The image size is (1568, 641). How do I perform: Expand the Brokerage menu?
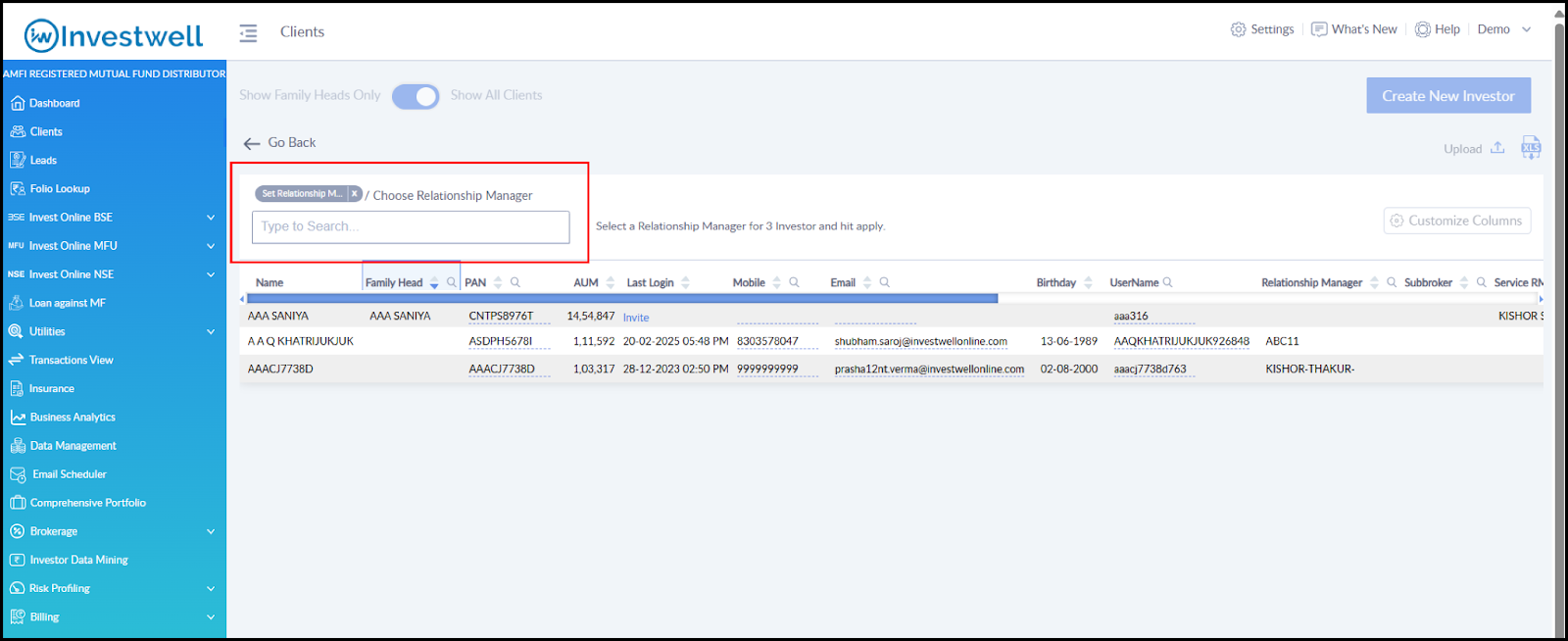tap(210, 531)
